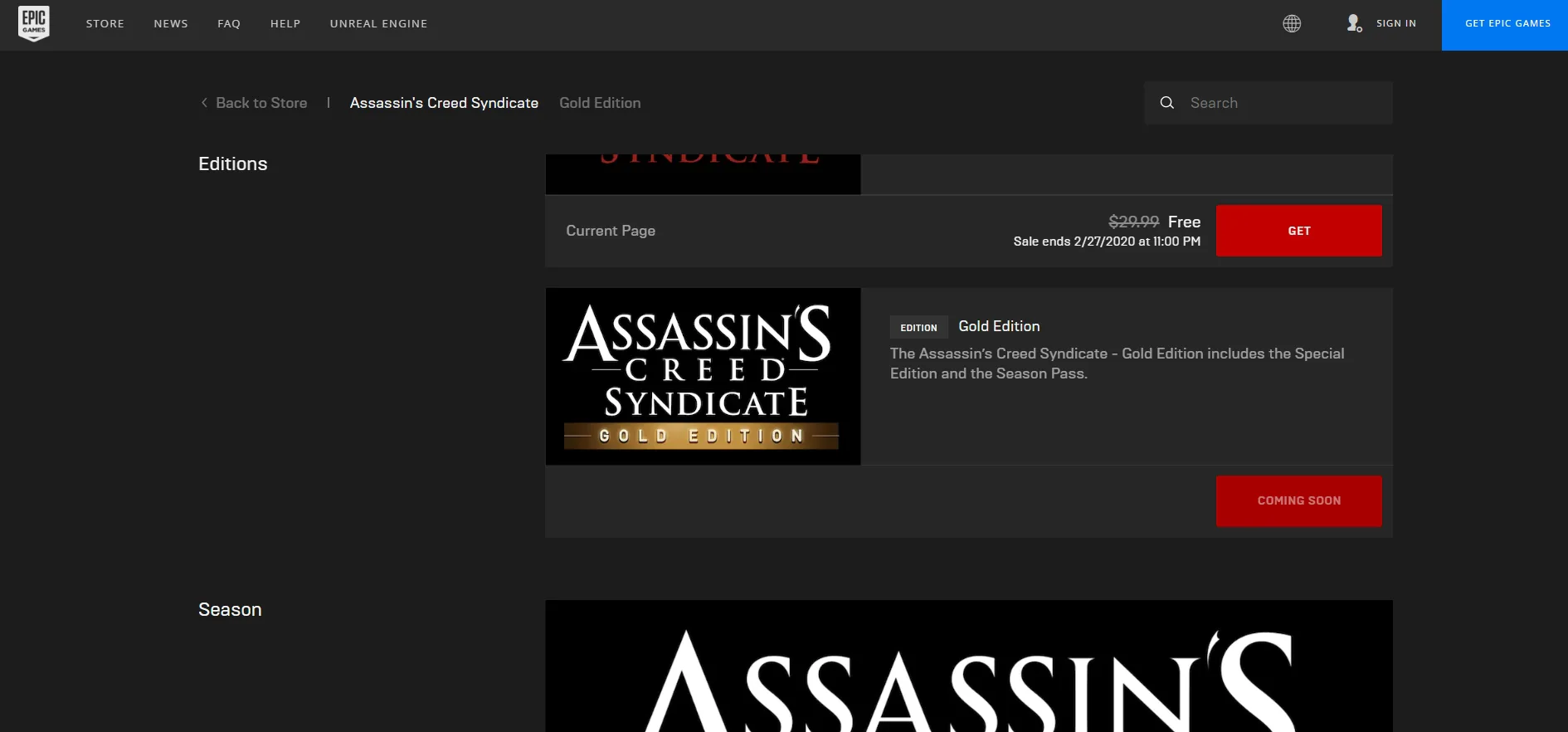Click the Season section heading
Viewport: 1568px width, 732px height.
pos(230,609)
